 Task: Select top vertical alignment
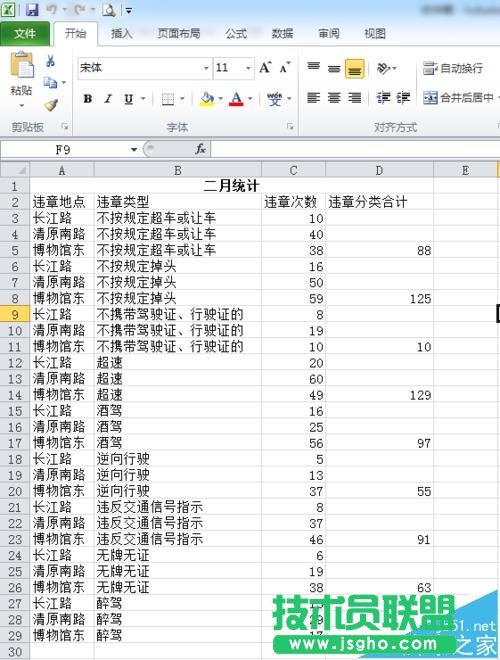314,67
